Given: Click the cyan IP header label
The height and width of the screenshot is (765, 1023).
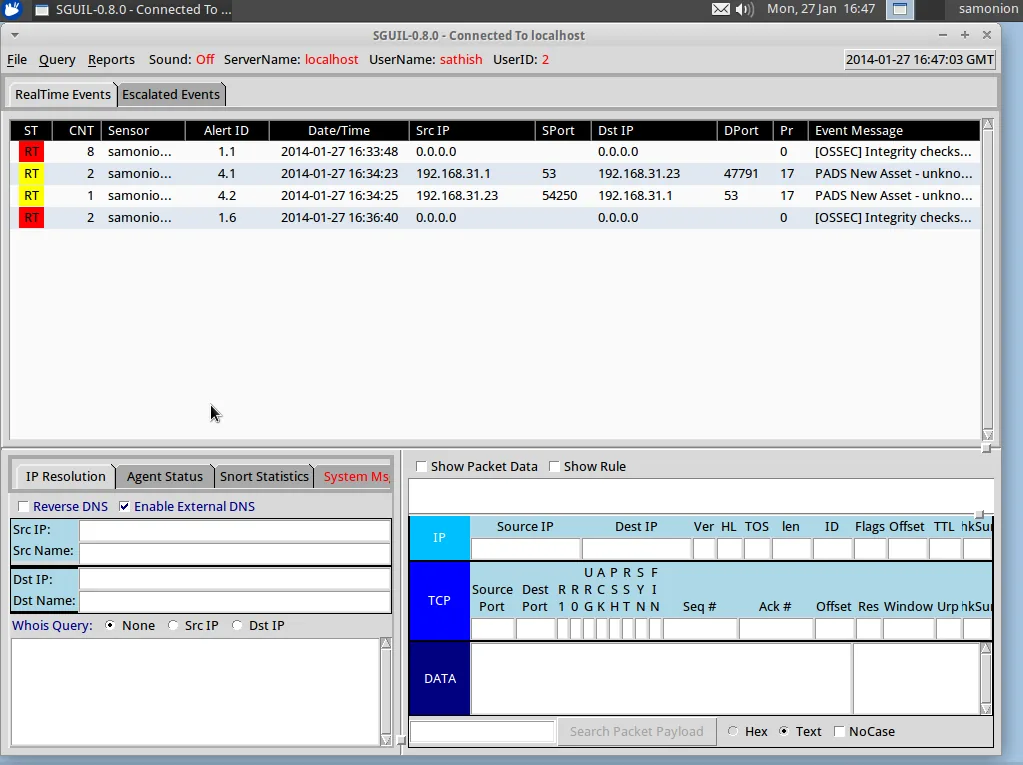Looking at the screenshot, I should 439,538.
